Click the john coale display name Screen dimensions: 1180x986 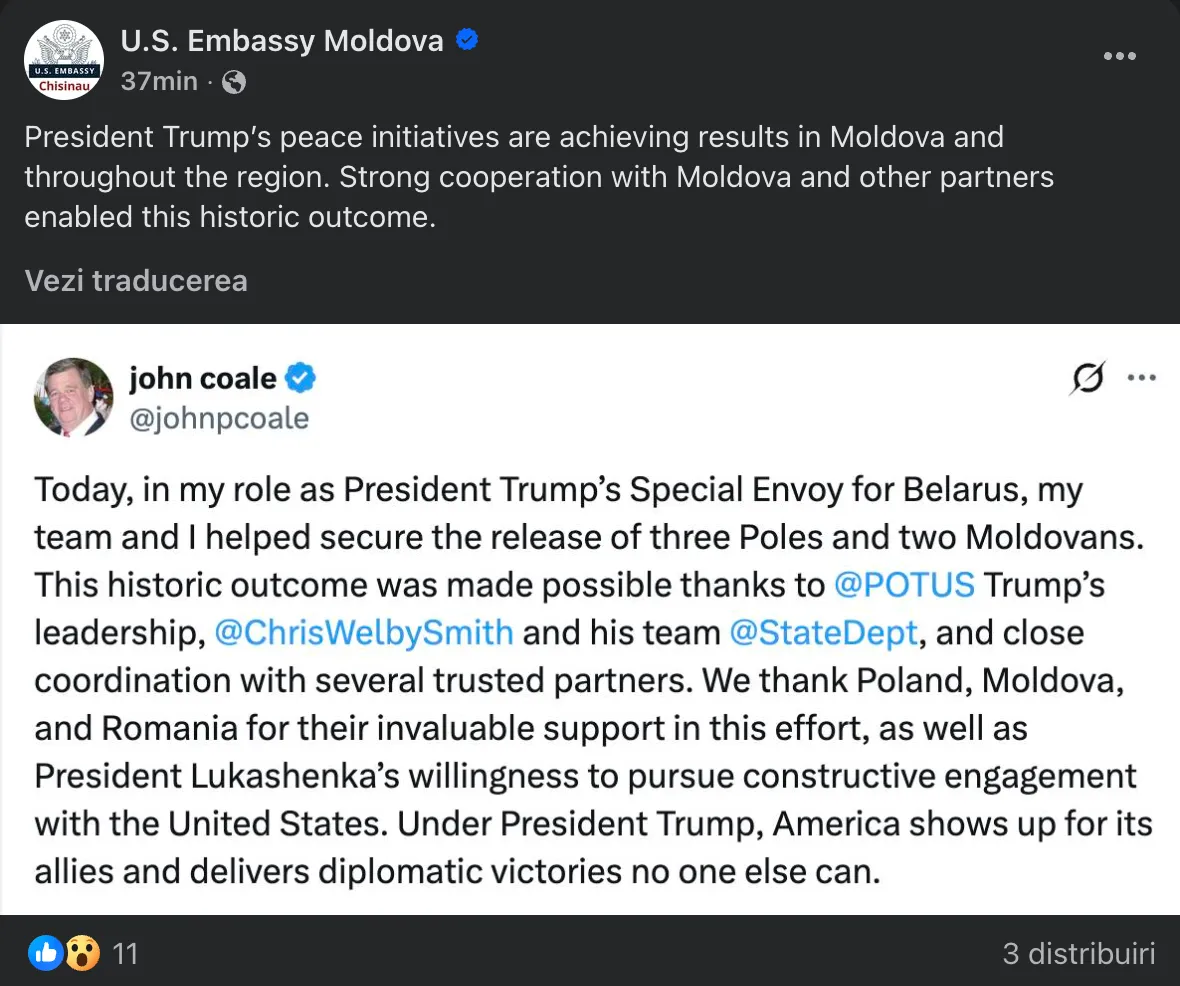[202, 379]
